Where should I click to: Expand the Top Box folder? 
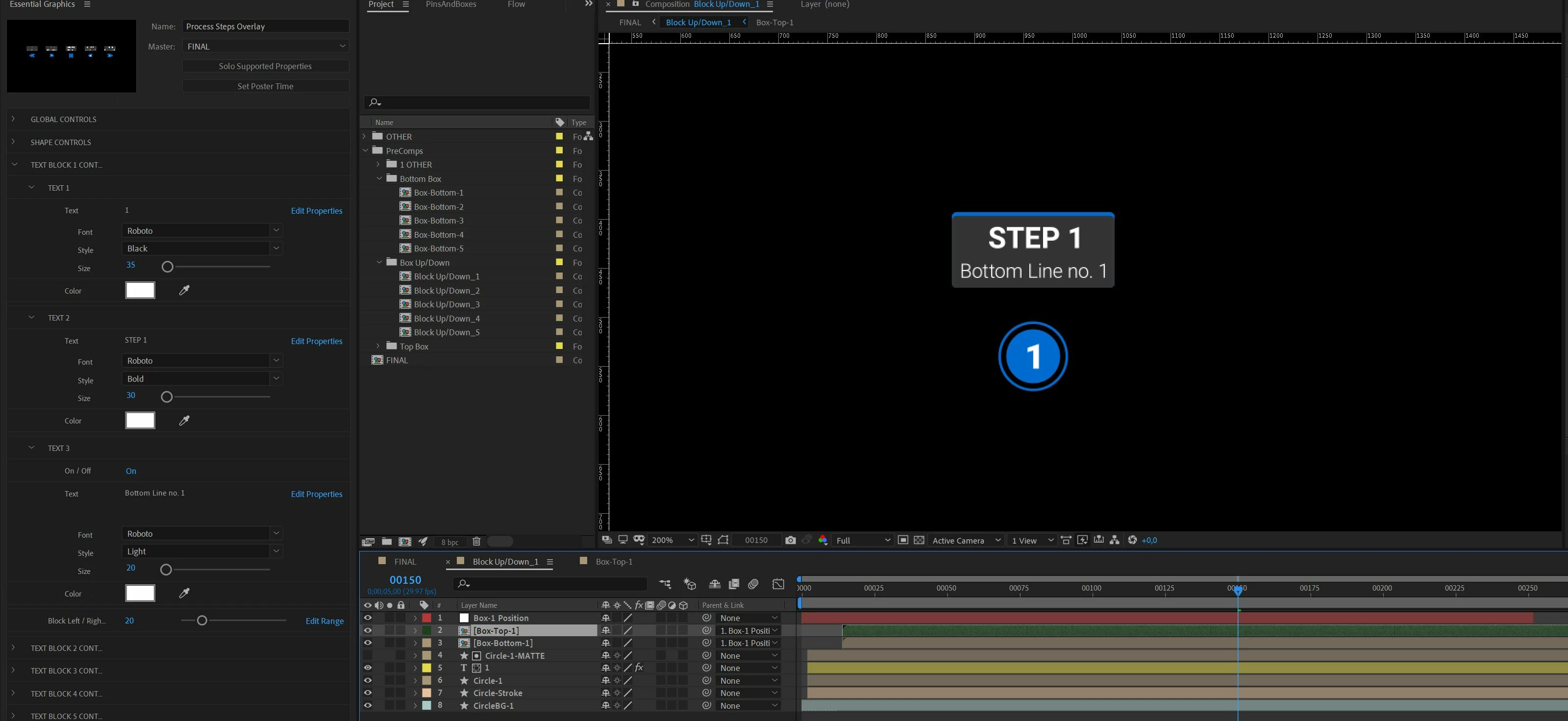(x=378, y=346)
